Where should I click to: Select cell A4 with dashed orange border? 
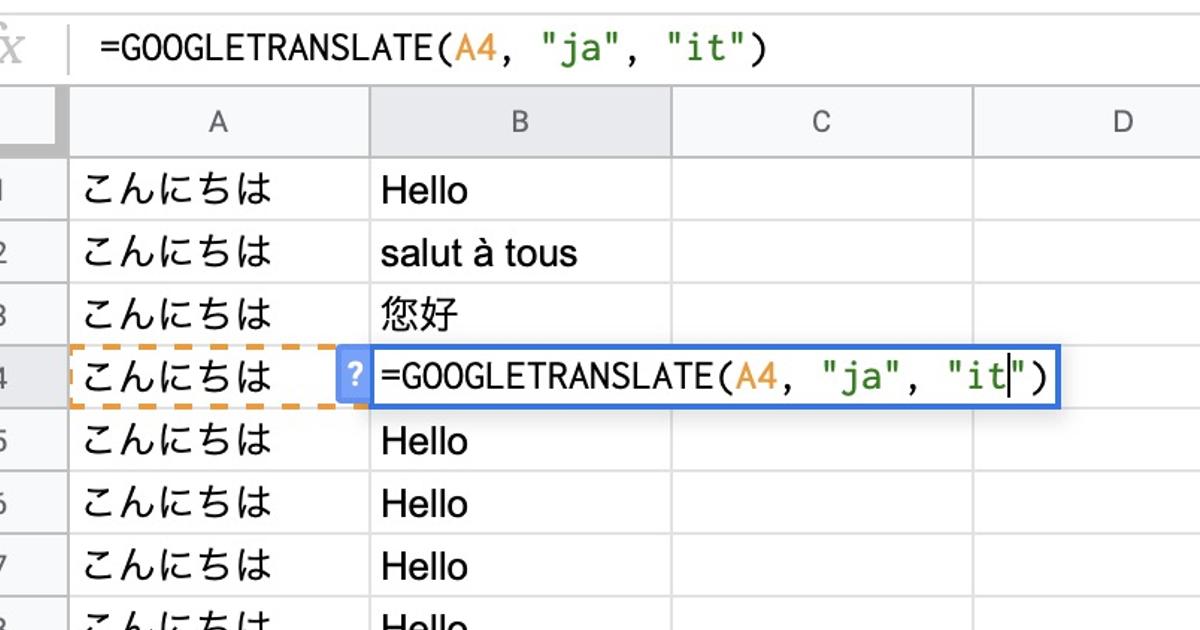tap(204, 376)
